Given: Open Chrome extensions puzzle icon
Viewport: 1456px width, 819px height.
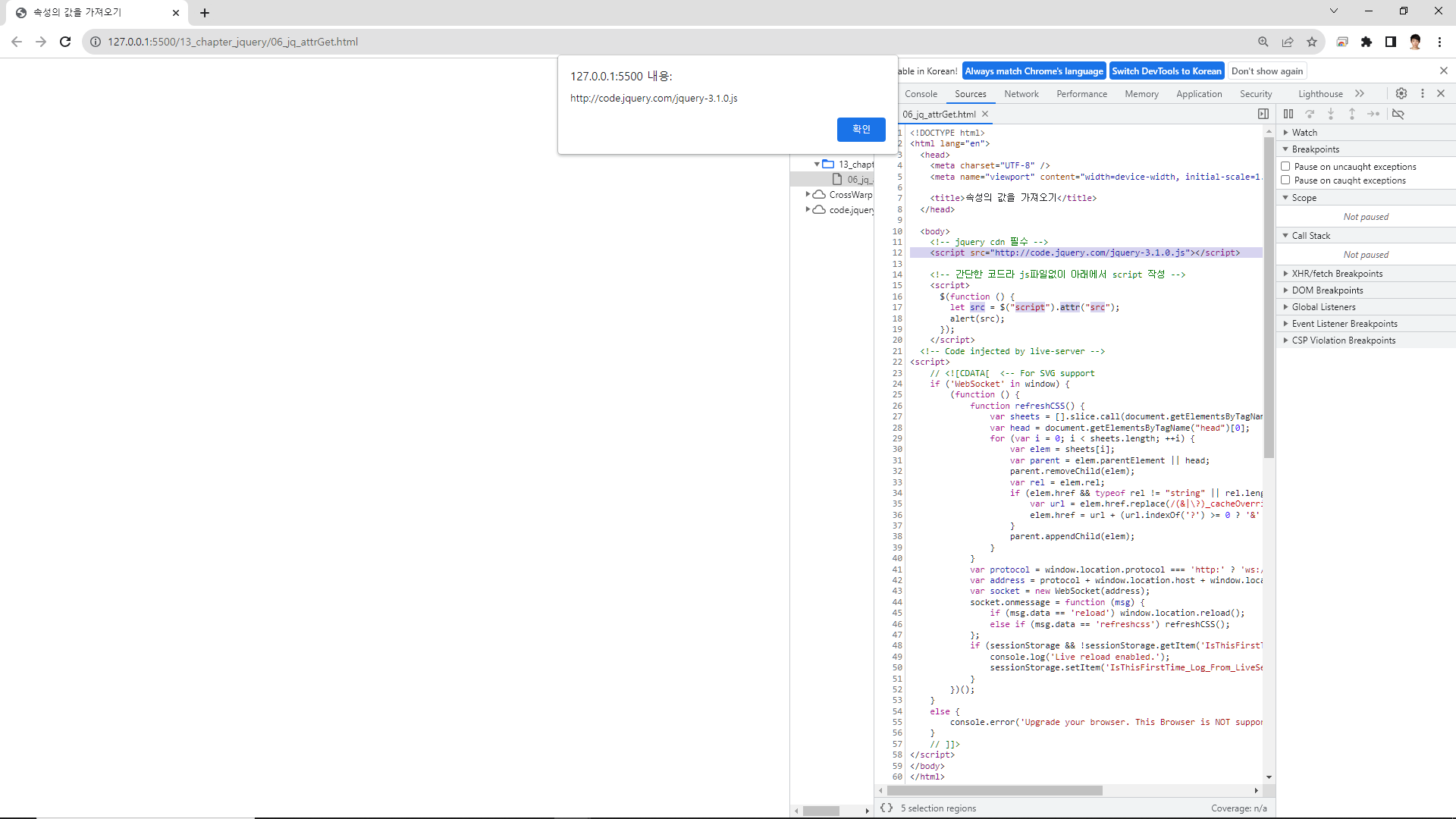Looking at the screenshot, I should [1367, 42].
